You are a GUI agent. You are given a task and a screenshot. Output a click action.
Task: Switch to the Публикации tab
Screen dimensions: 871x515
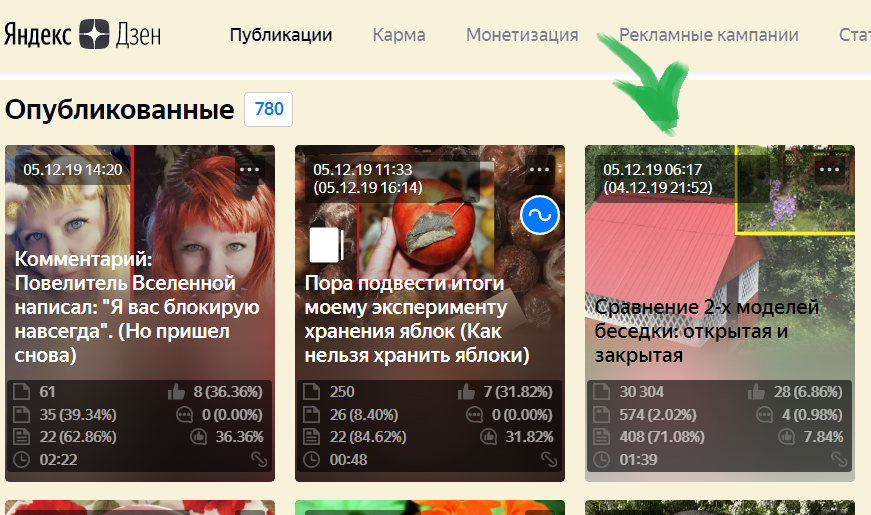click(x=281, y=35)
